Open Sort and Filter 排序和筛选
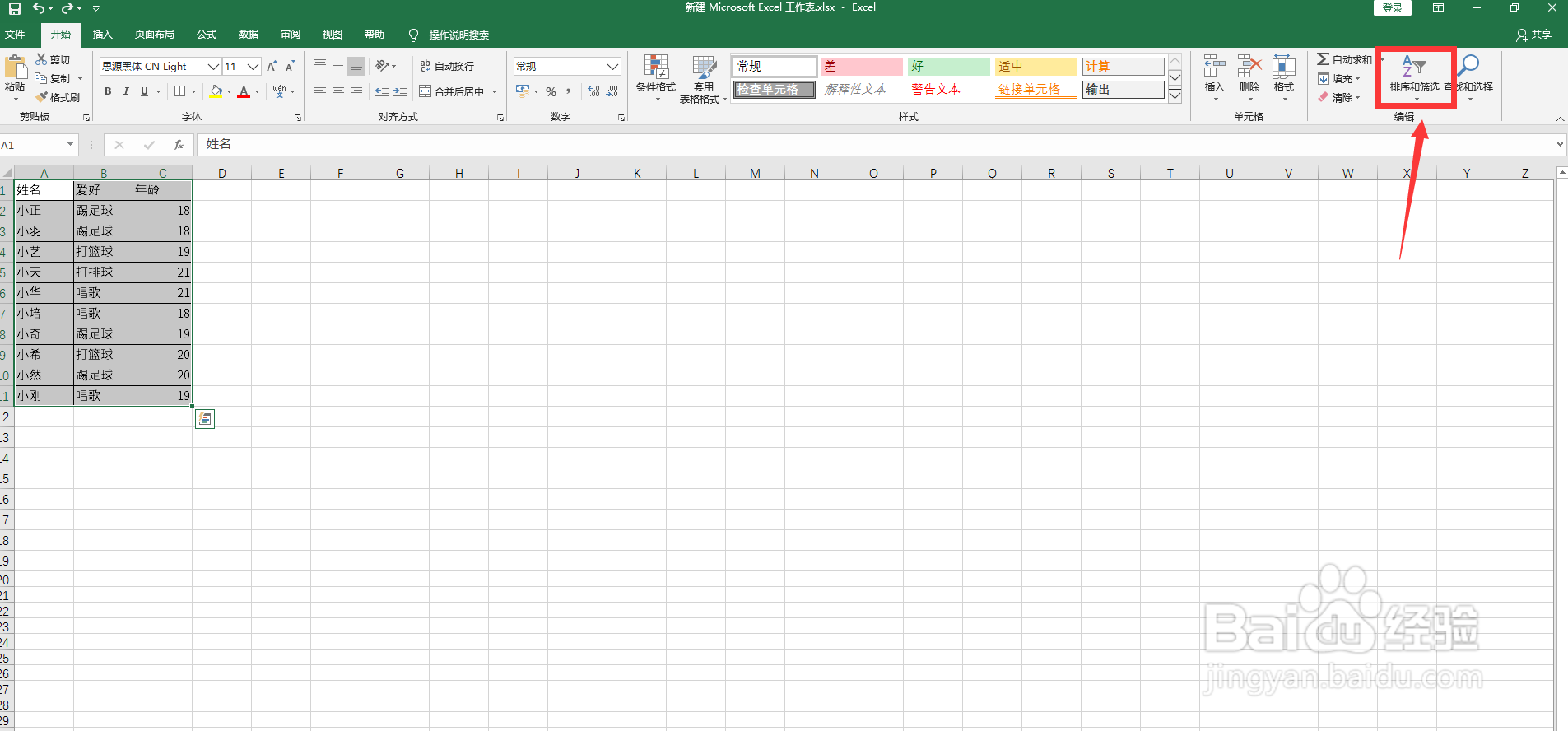1568x731 pixels. coord(1415,77)
